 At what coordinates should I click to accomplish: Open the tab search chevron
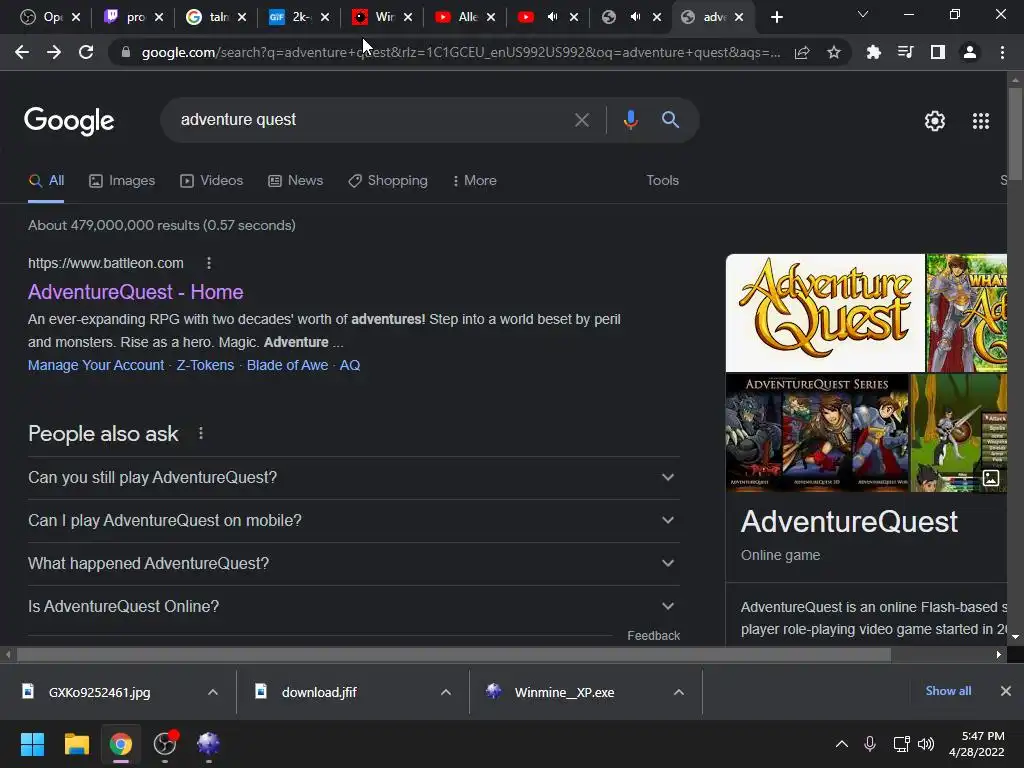pyautogui.click(x=863, y=14)
